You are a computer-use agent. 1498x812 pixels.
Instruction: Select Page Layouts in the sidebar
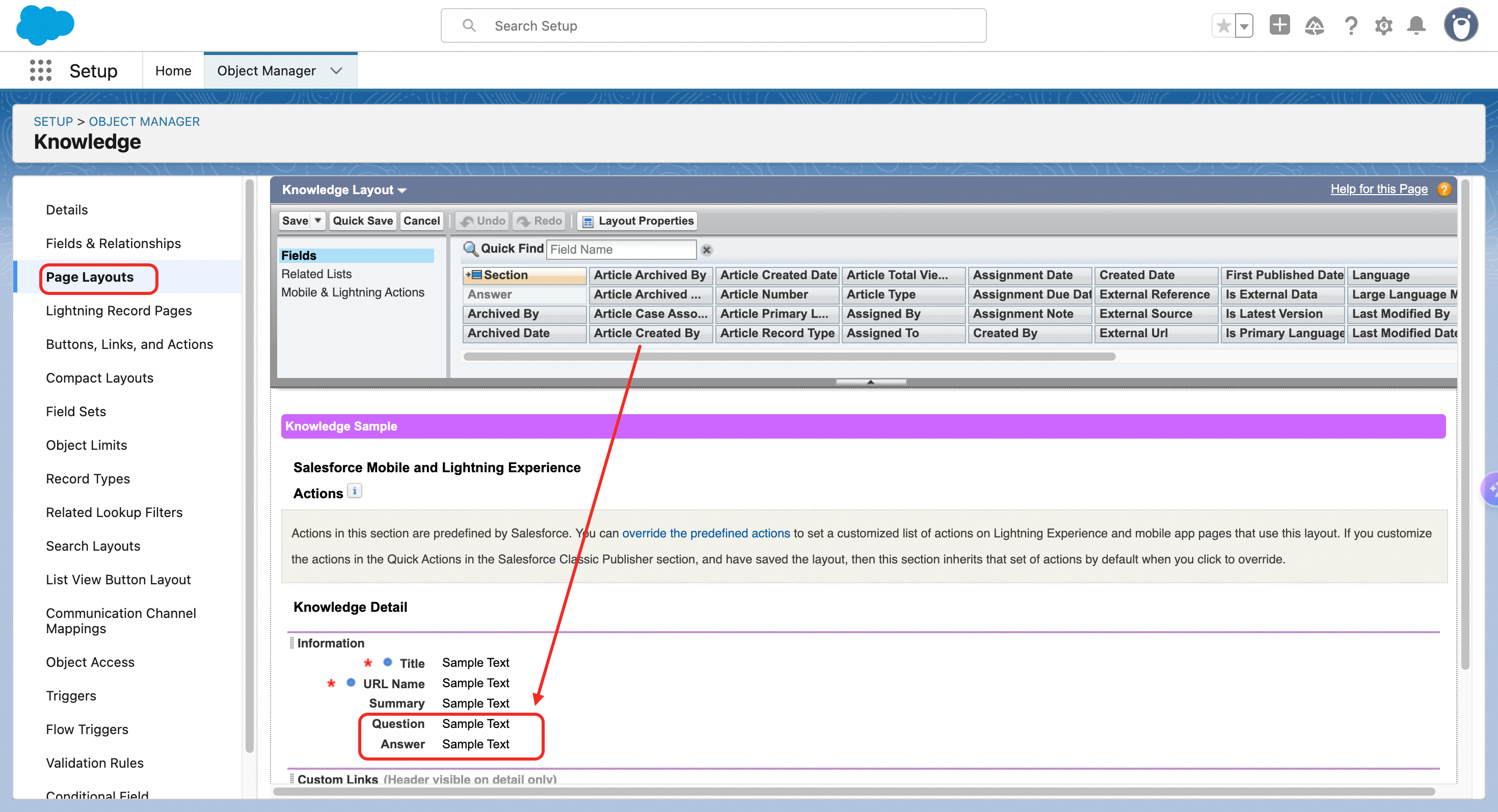pyautogui.click(x=90, y=277)
